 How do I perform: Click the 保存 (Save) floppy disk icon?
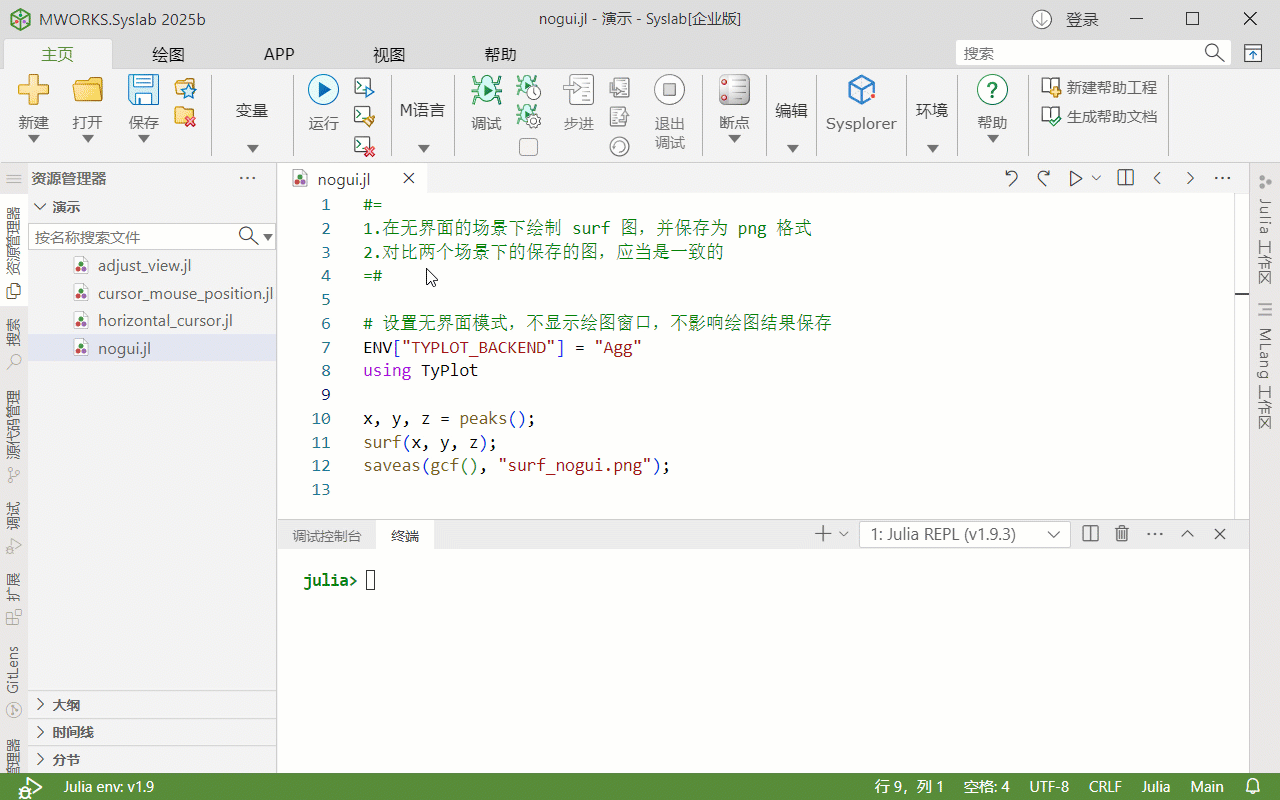143,90
